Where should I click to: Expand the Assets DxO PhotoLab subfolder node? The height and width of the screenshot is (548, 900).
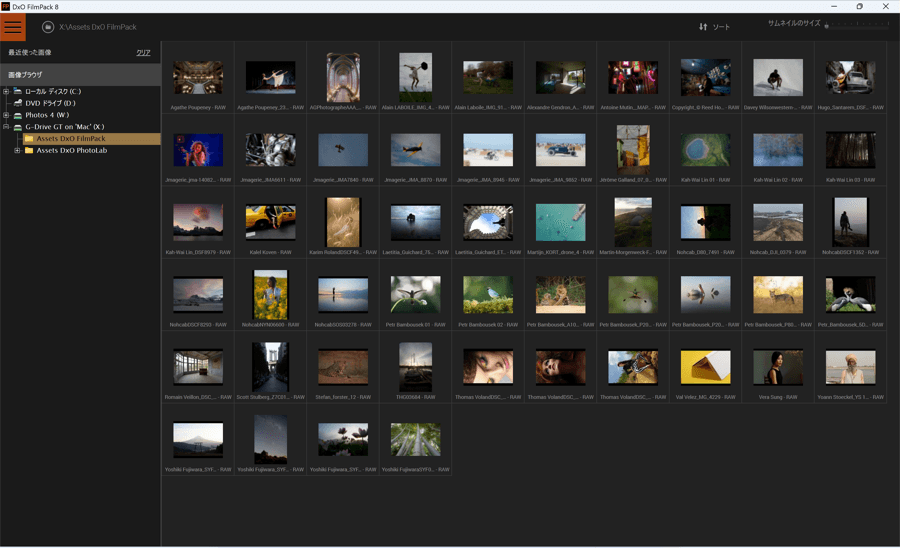(17, 151)
